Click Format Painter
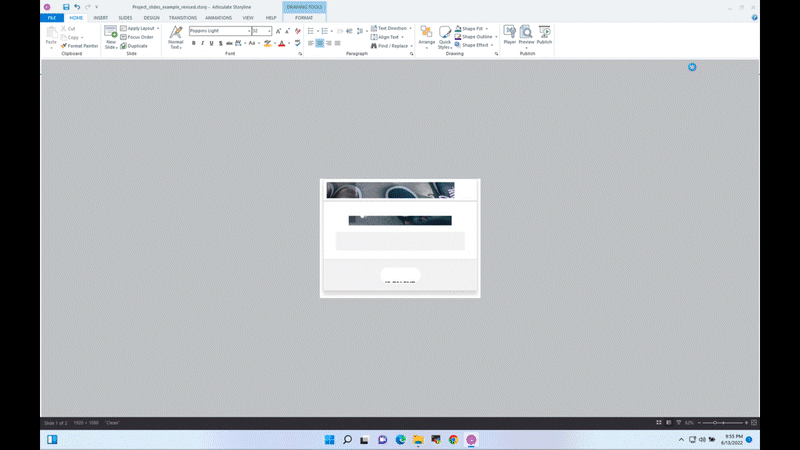The height and width of the screenshot is (450, 800). click(79, 46)
